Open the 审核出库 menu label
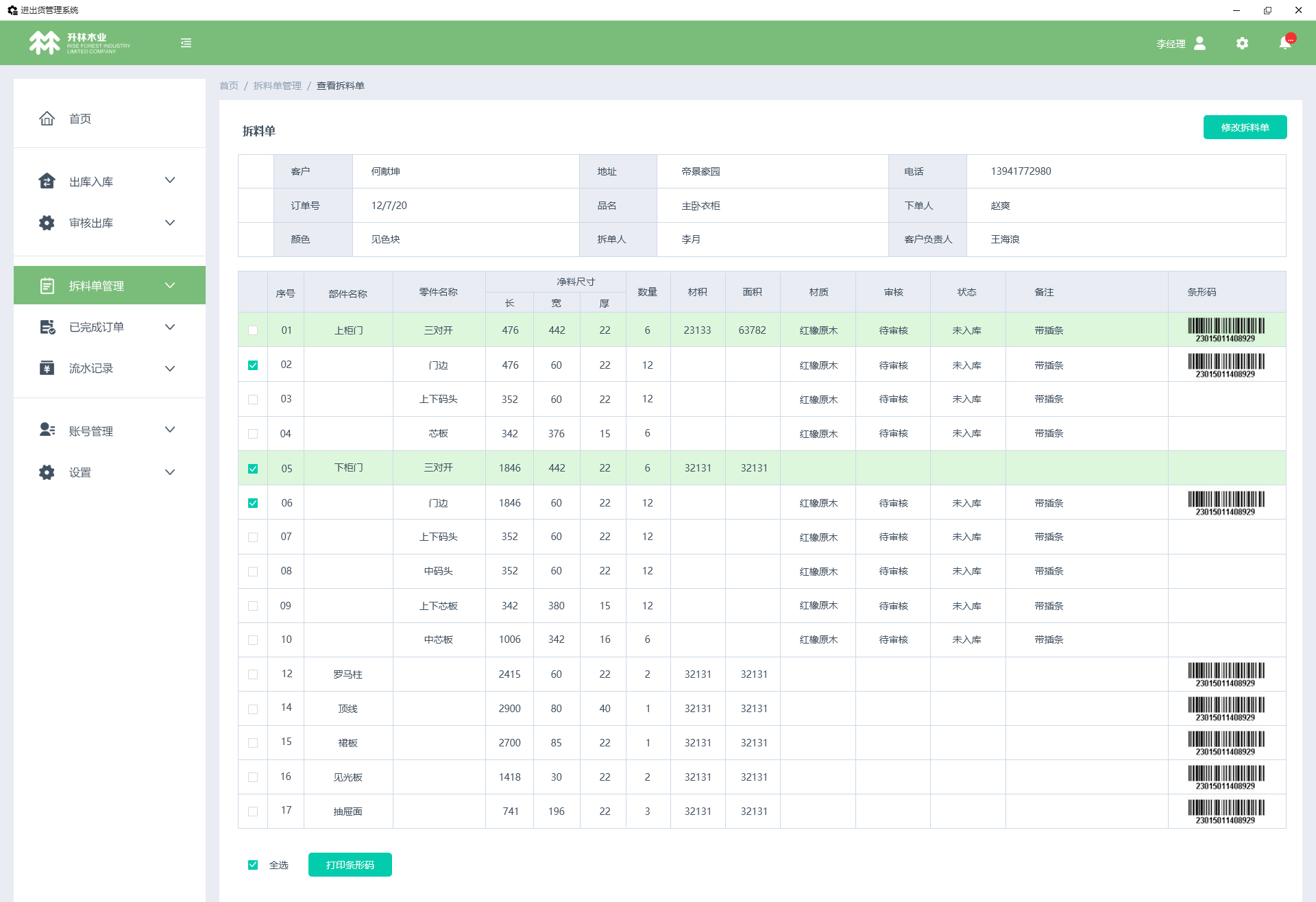The image size is (1316, 902). click(x=91, y=223)
